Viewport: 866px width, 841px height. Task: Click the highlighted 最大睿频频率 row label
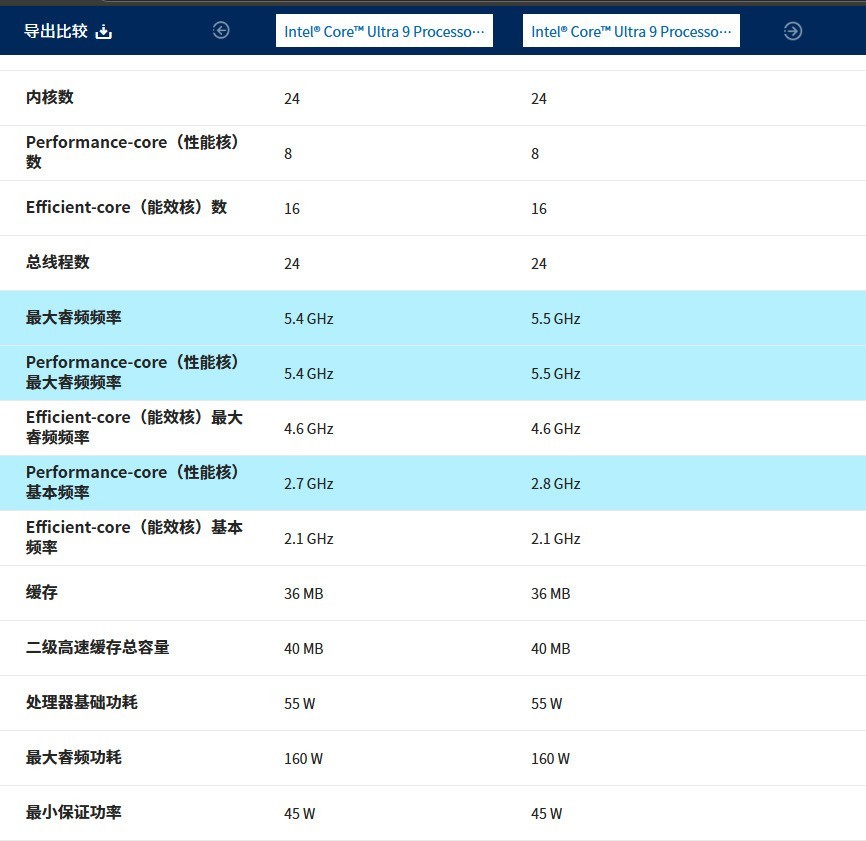point(74,318)
